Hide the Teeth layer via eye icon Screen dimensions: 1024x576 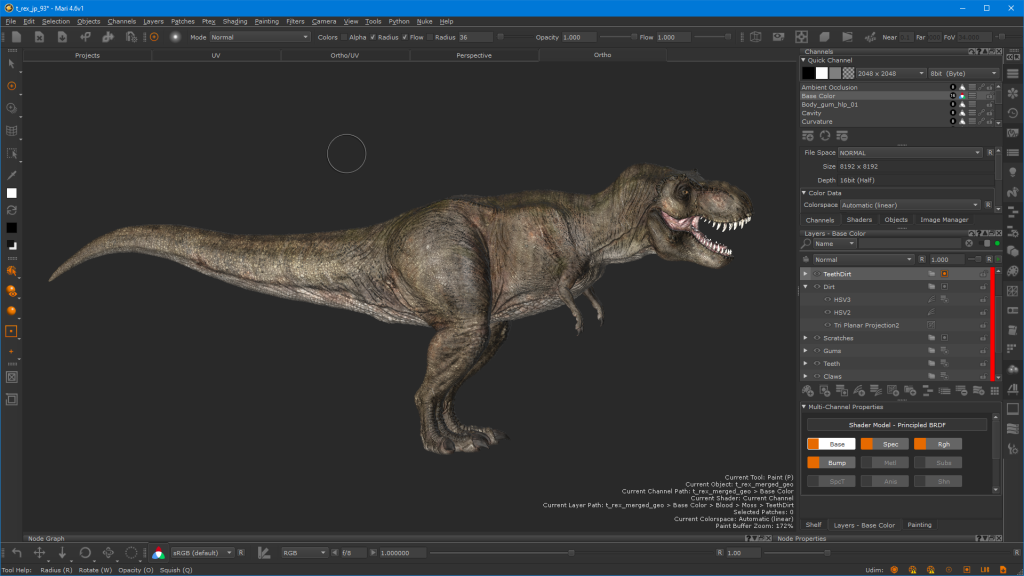tap(817, 364)
